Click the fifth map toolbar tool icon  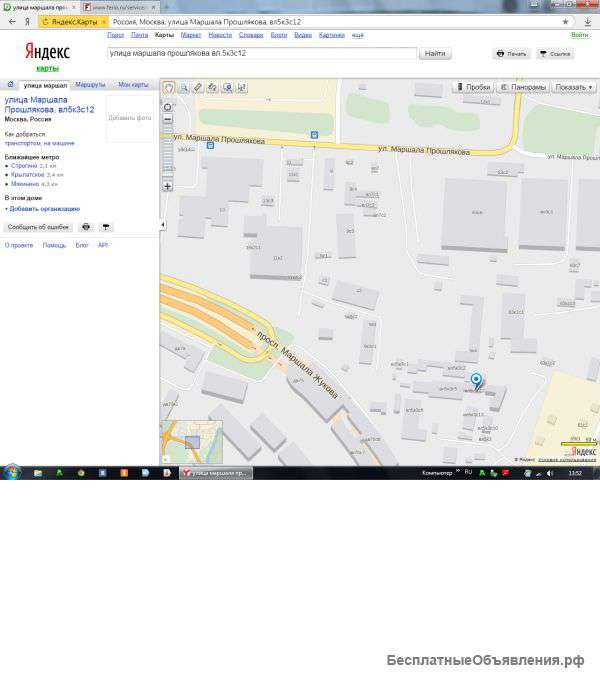227,88
